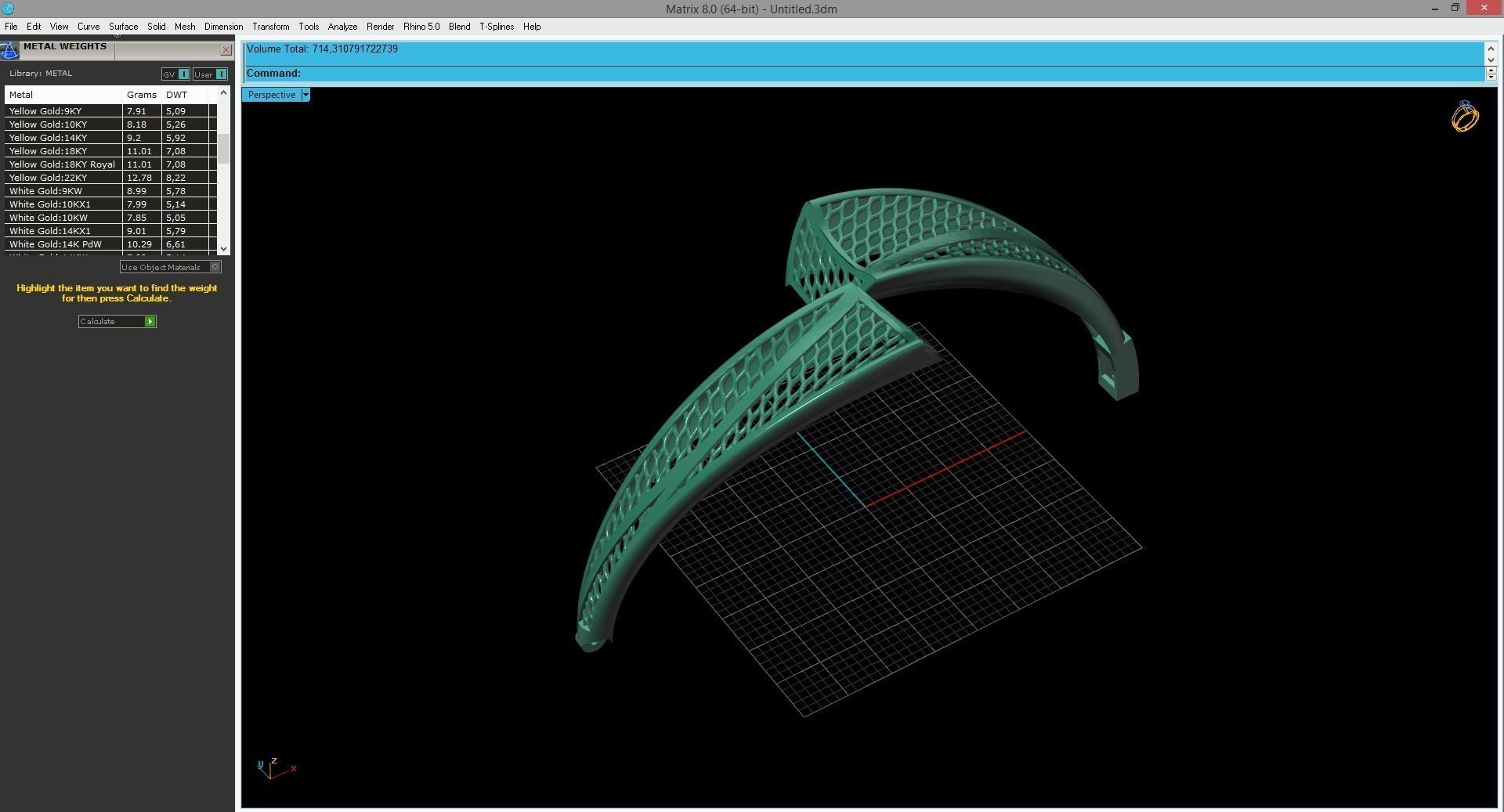Sort by the Metal column header
This screenshot has width=1504, height=812.
[x=63, y=95]
